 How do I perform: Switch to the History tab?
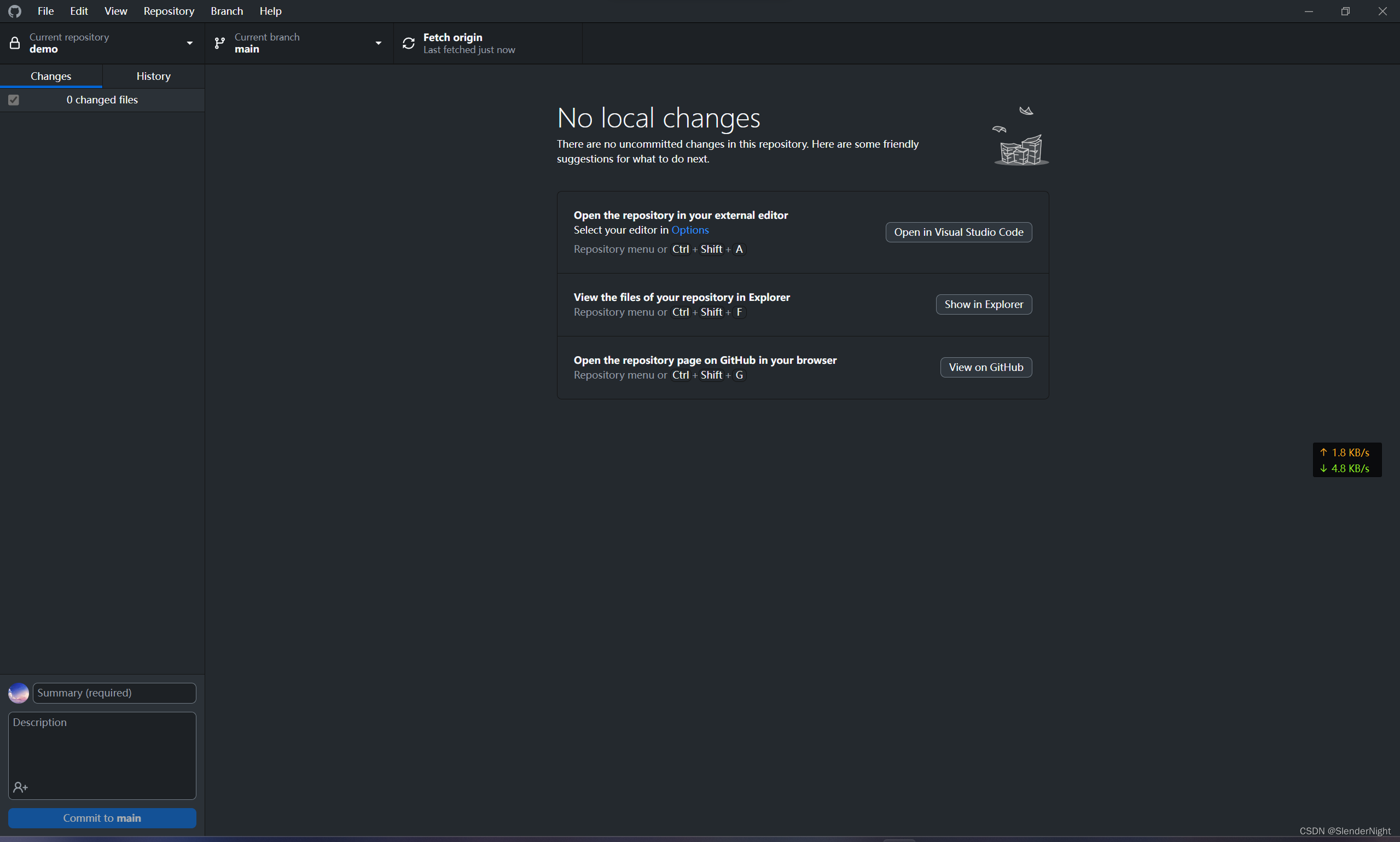coord(153,76)
